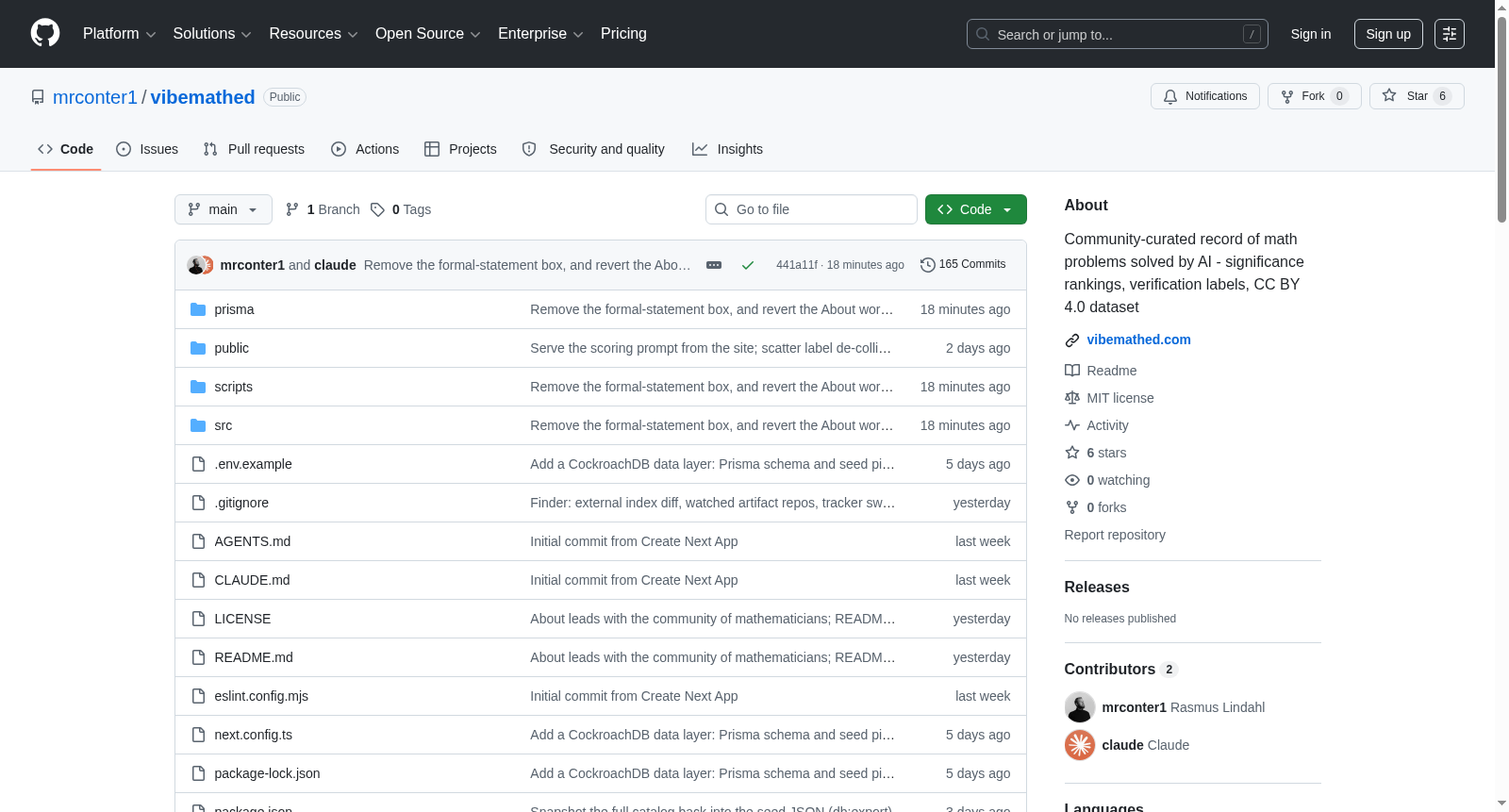
Task: Open mrconter1 contributor avatar
Action: [x=1080, y=707]
